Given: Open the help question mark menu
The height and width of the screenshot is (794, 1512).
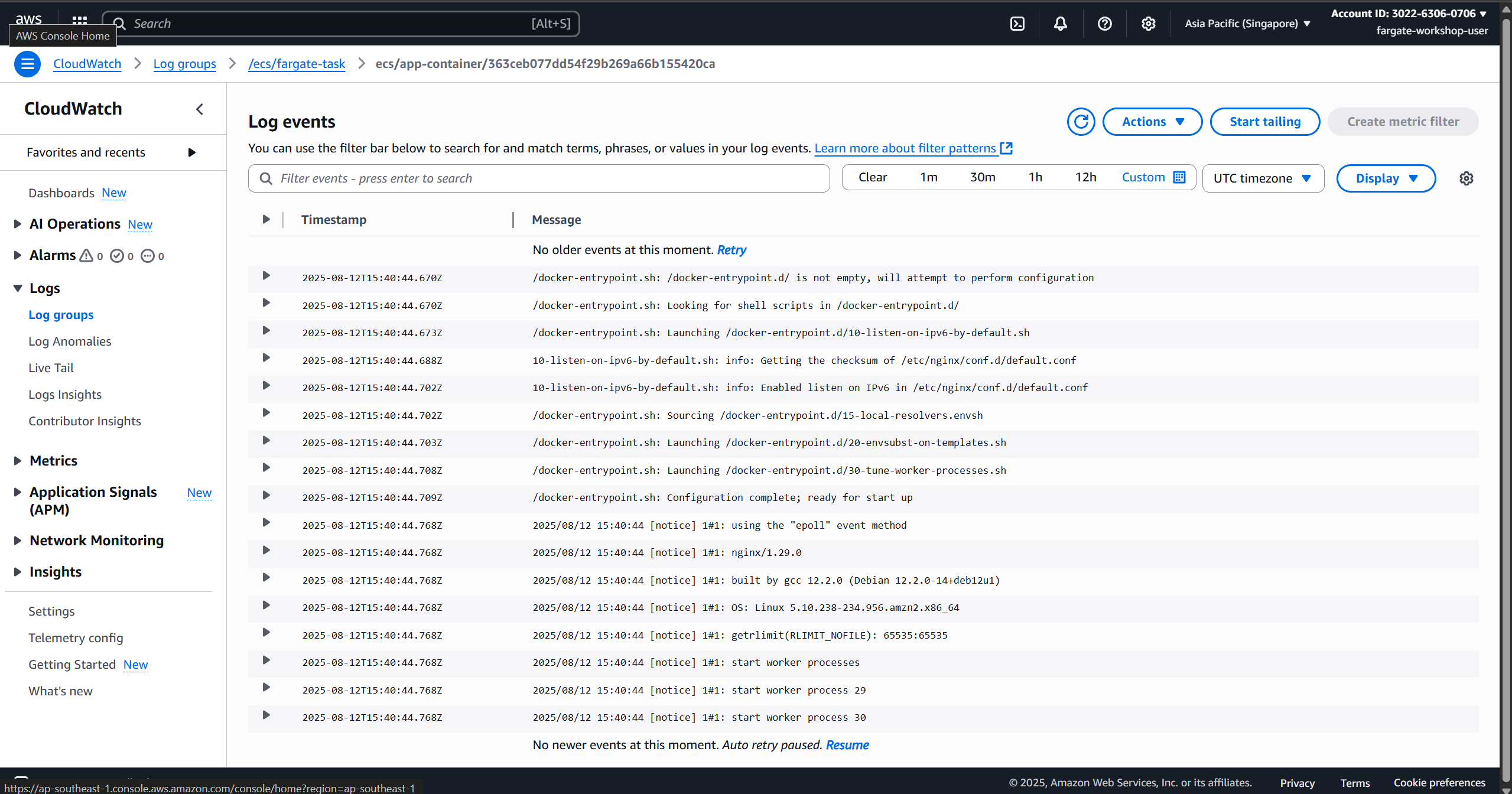Looking at the screenshot, I should [x=1104, y=24].
